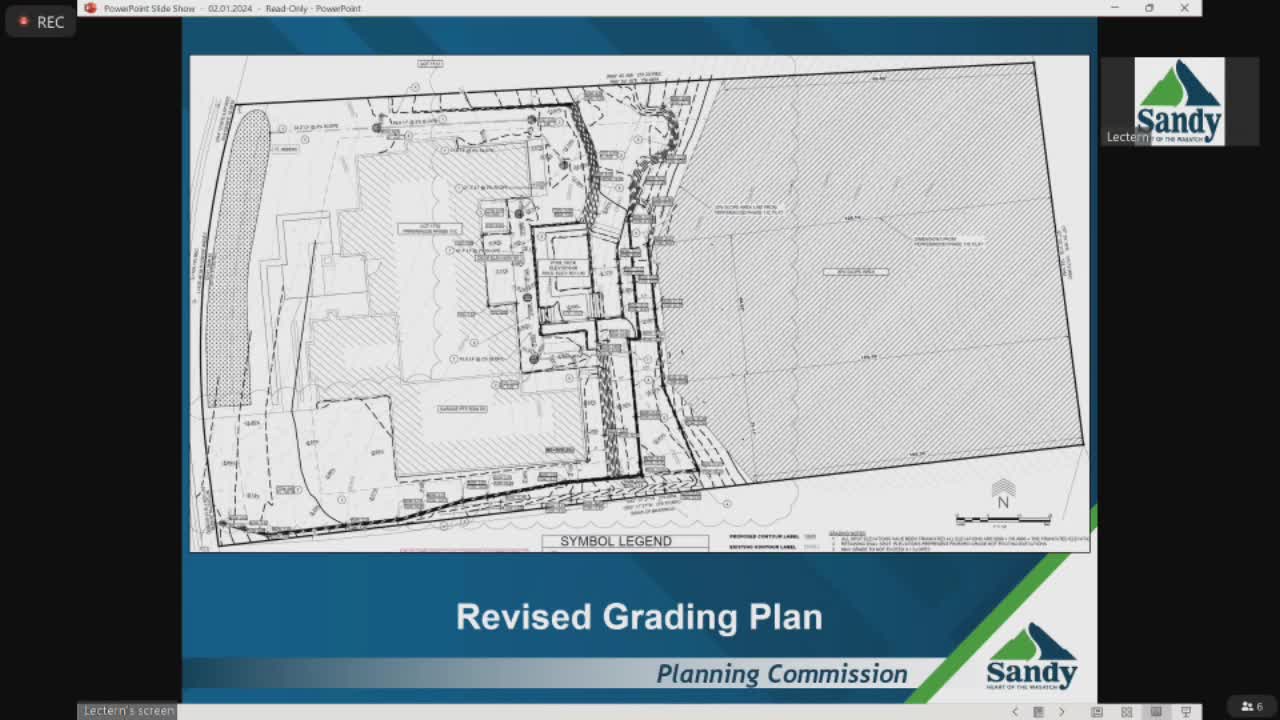Open the slide navigation menu between the arrows
The image size is (1280, 720).
pyautogui.click(x=1038, y=710)
